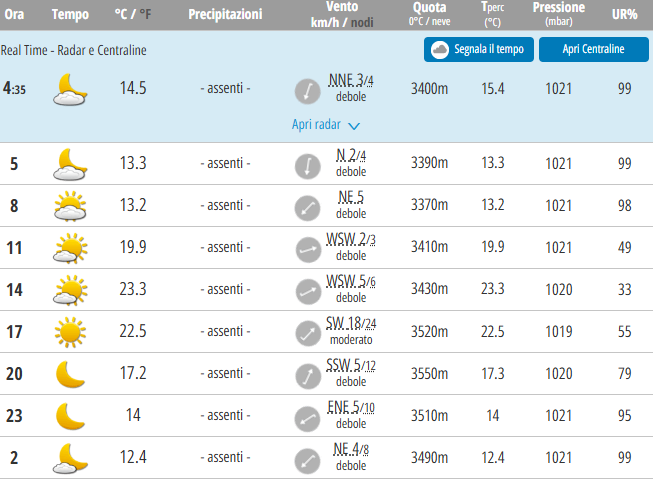The height and width of the screenshot is (480, 653).
Task: Switch temperature unit to °F
Action: point(147,15)
